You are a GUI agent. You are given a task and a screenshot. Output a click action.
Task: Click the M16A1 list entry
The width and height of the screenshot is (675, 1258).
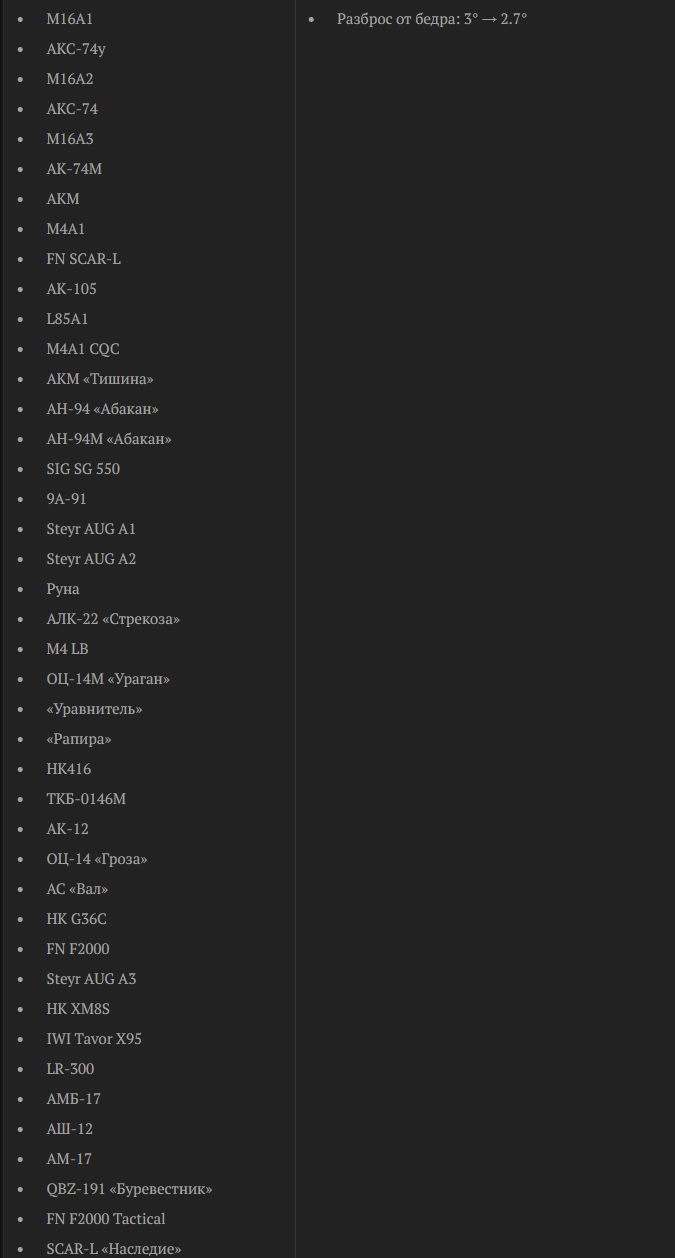click(x=70, y=19)
